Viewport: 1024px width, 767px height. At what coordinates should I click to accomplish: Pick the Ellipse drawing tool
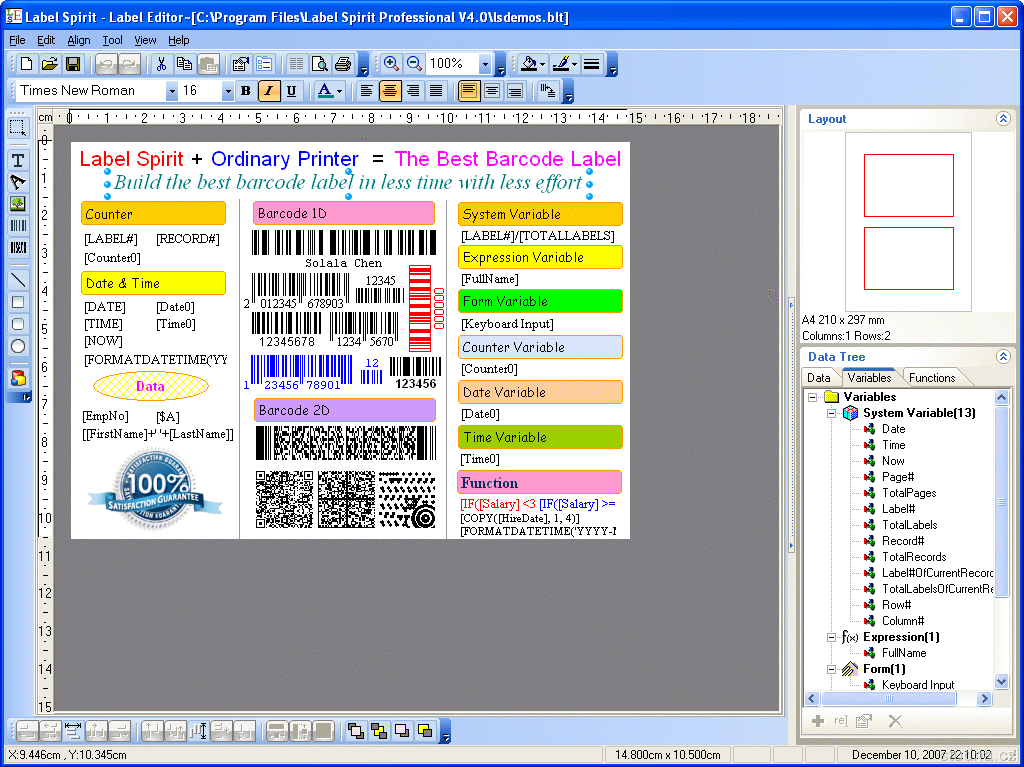point(18,346)
